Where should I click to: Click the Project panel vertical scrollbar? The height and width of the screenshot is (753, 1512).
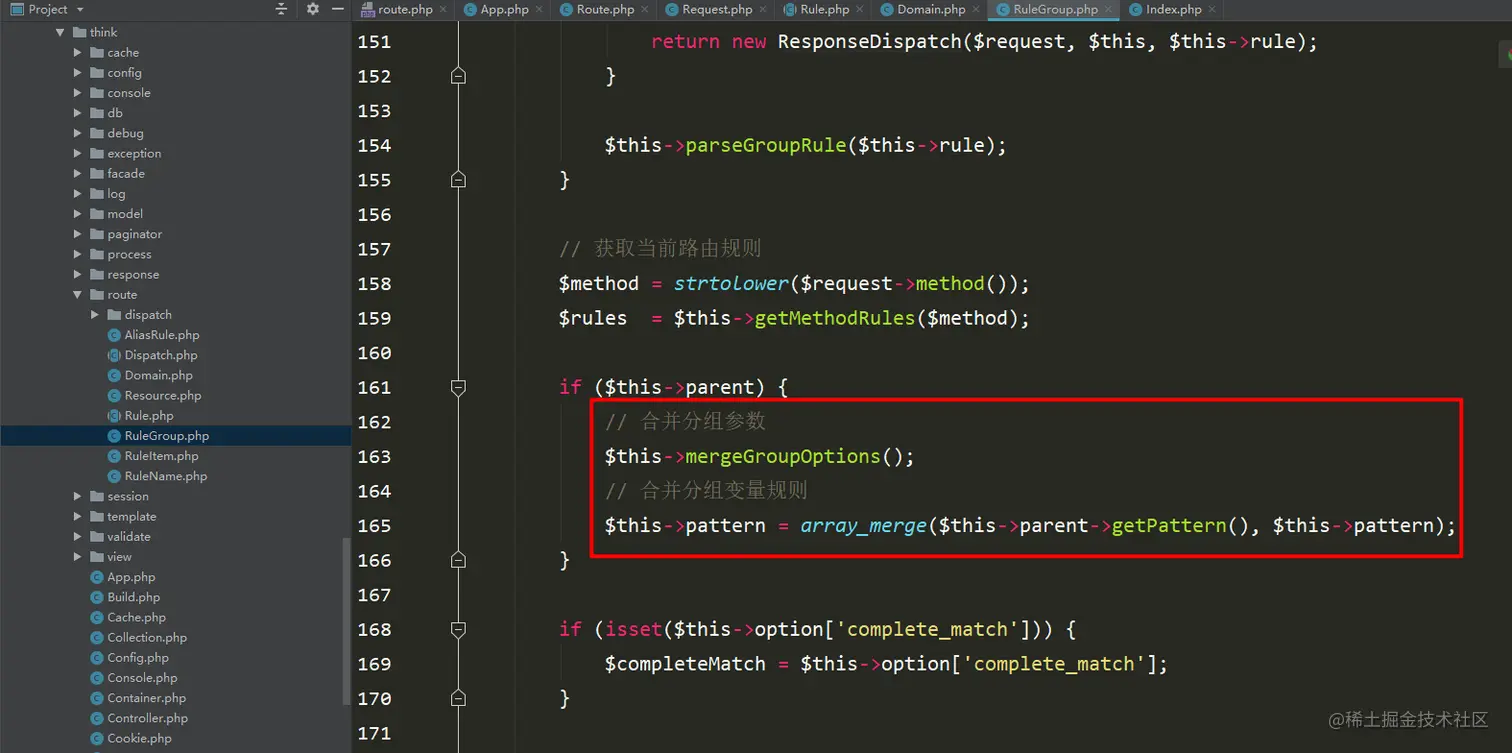point(347,620)
